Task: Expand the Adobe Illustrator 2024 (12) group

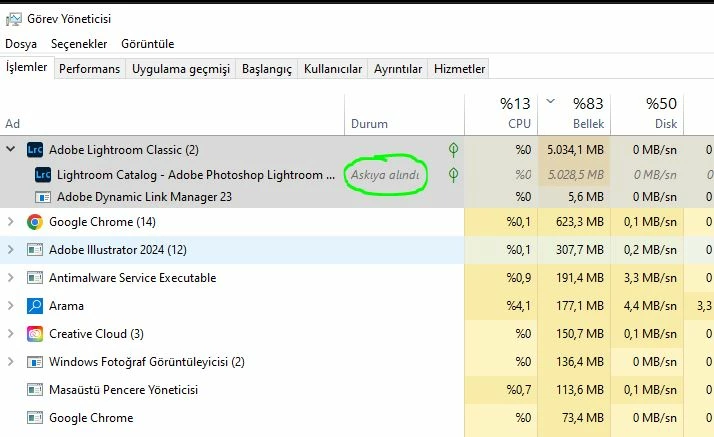Action: click(10, 250)
